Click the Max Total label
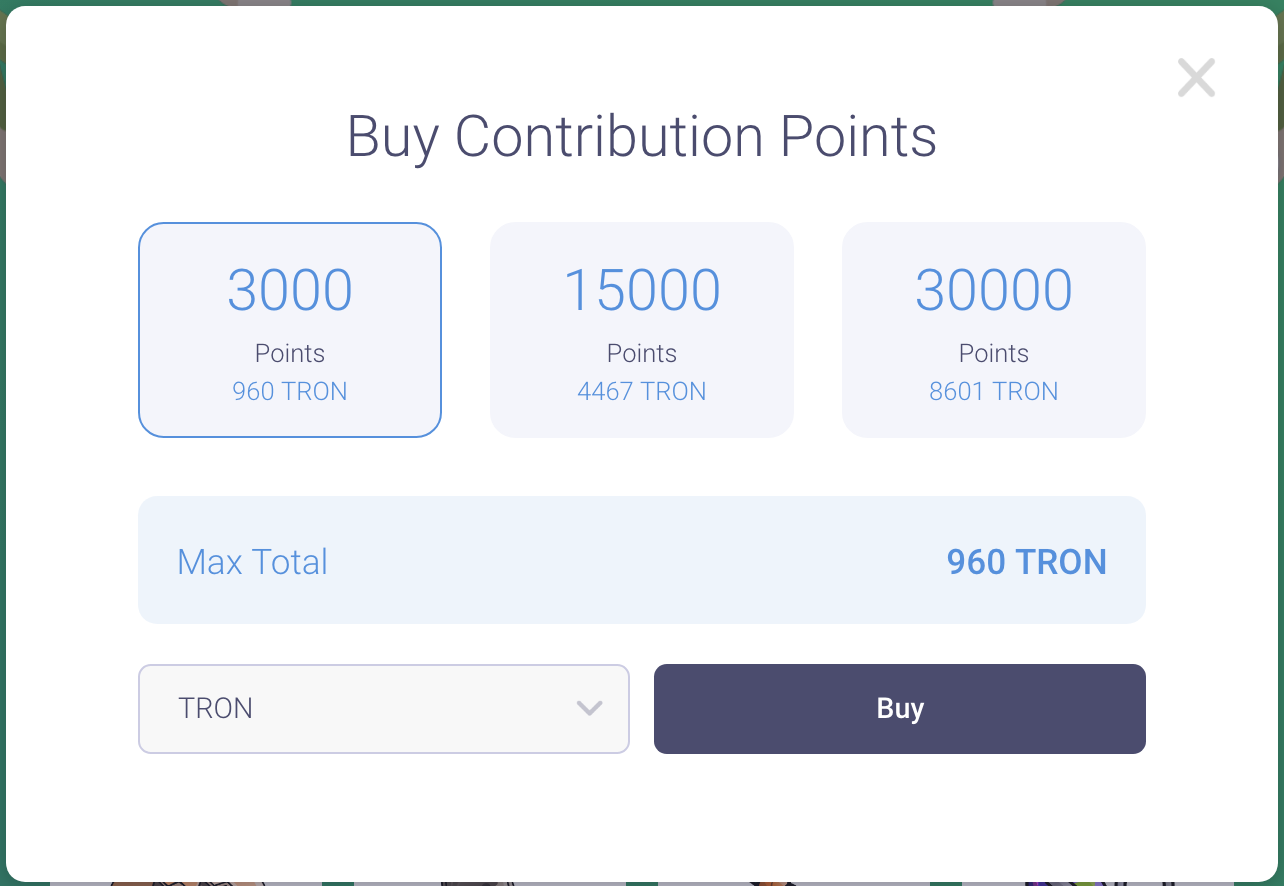Screen dimensions: 1284x886 [x=252, y=562]
